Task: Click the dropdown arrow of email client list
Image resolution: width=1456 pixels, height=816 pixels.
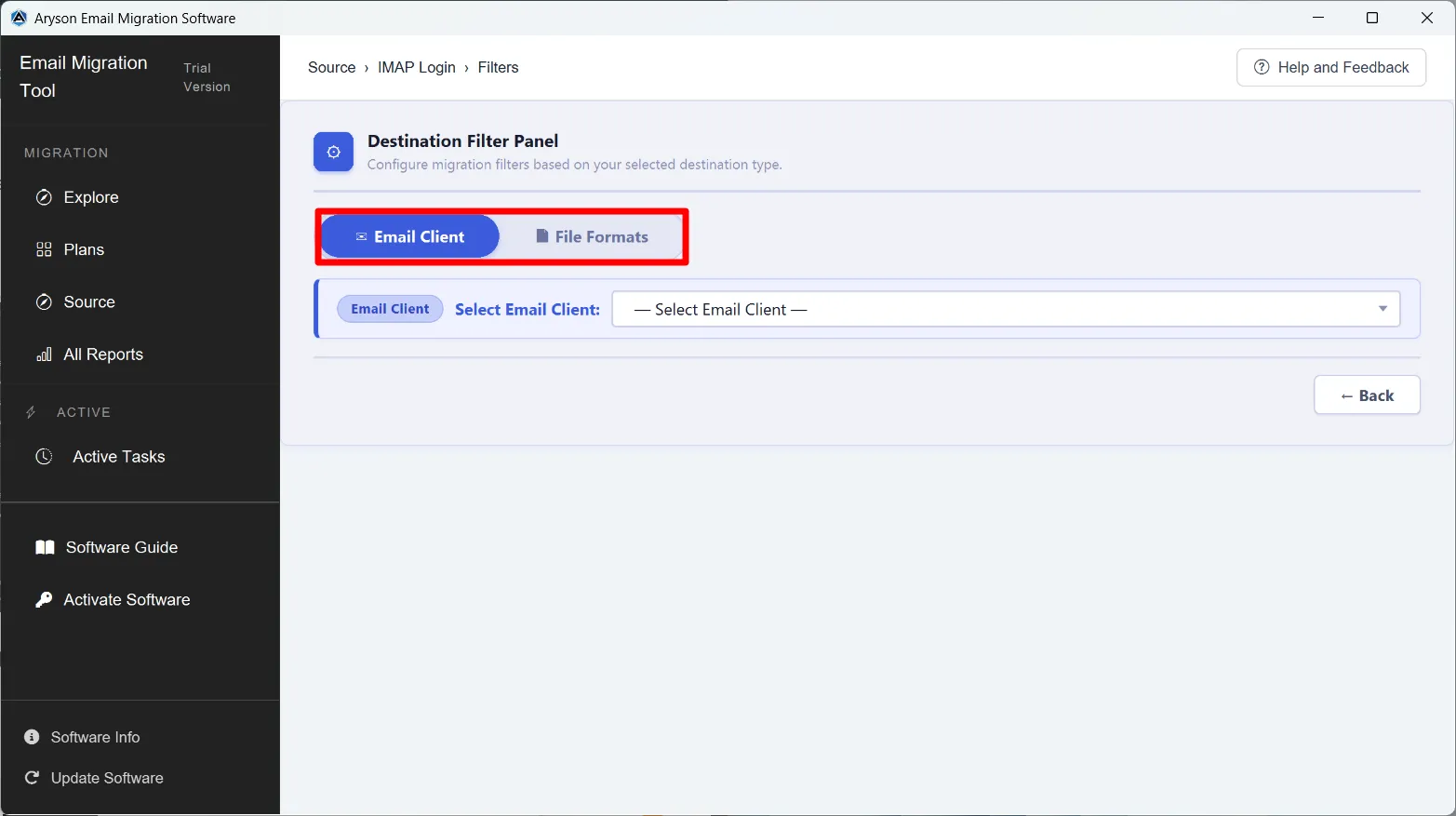Action: coord(1383,309)
